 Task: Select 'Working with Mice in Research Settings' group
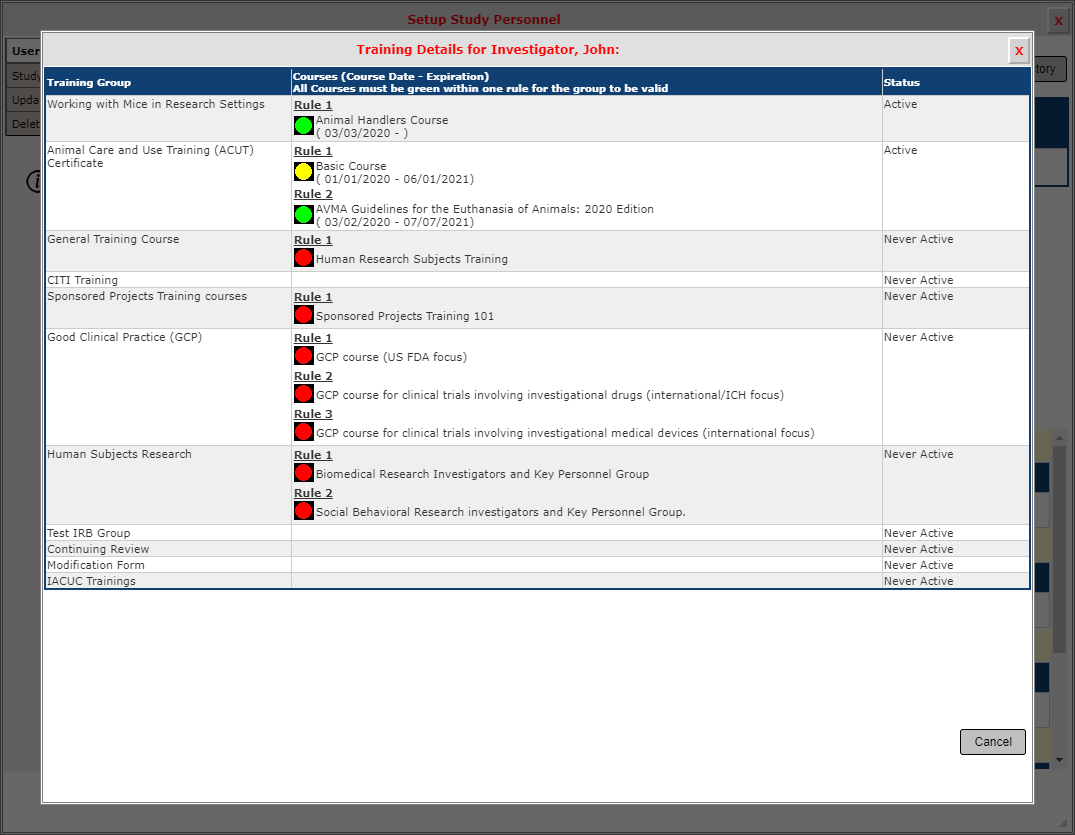pyautogui.click(x=156, y=104)
